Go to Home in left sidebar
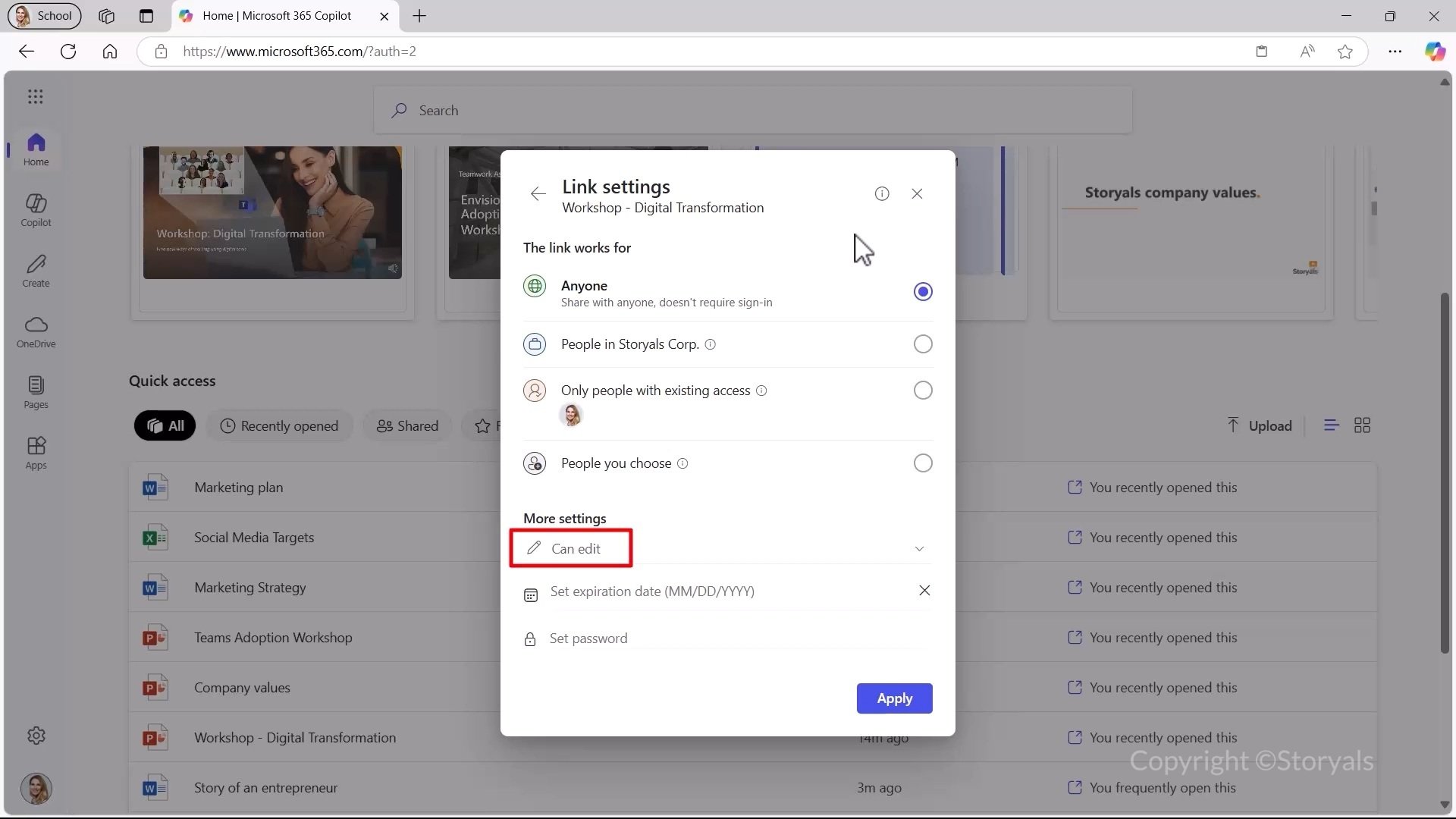This screenshot has width=1456, height=819. (x=36, y=149)
